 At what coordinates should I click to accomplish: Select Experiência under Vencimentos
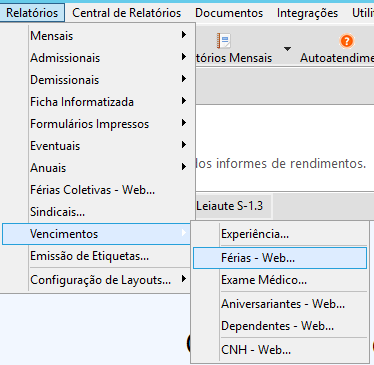(x=280, y=234)
